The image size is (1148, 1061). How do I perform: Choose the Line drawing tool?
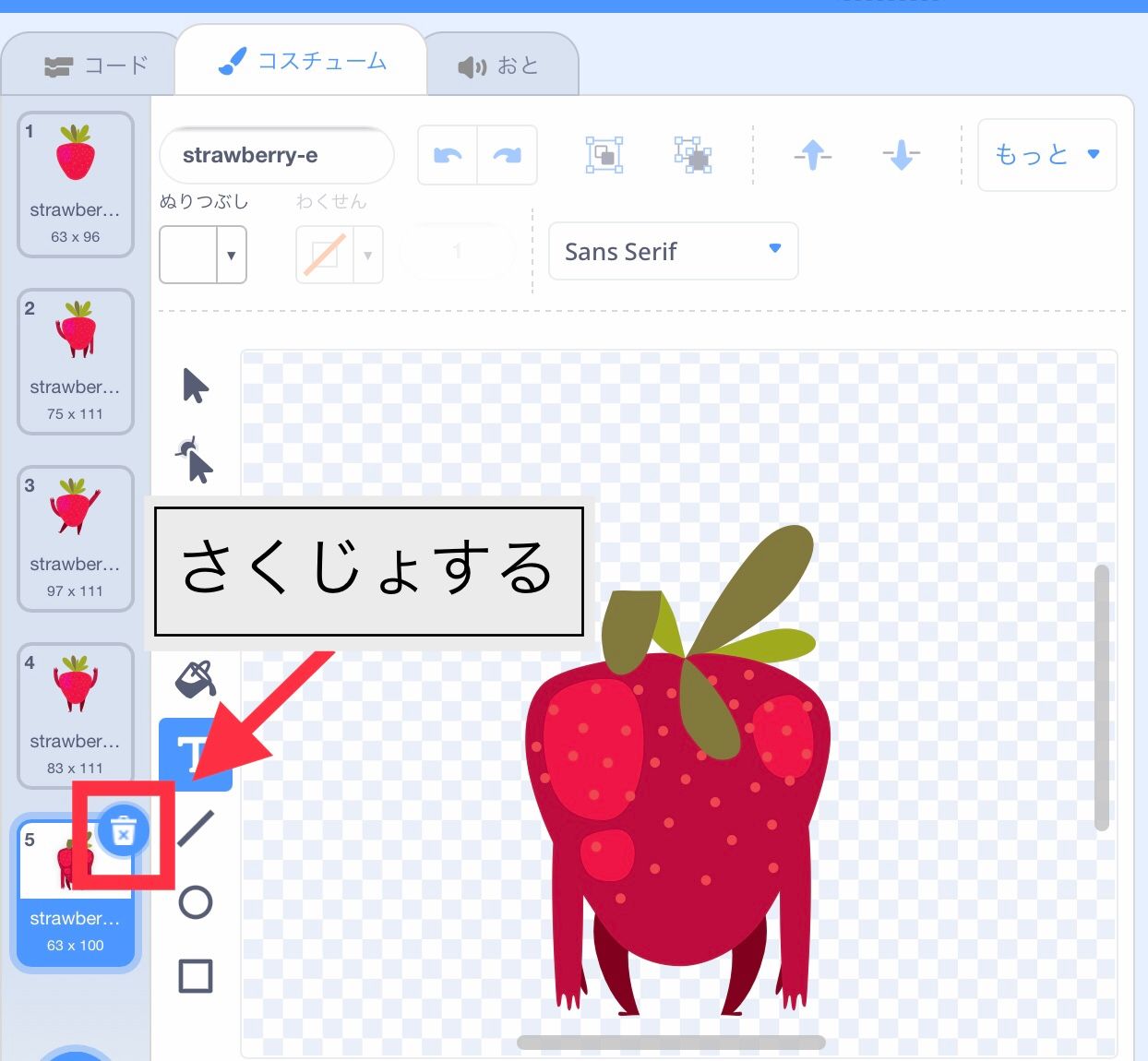(x=195, y=828)
